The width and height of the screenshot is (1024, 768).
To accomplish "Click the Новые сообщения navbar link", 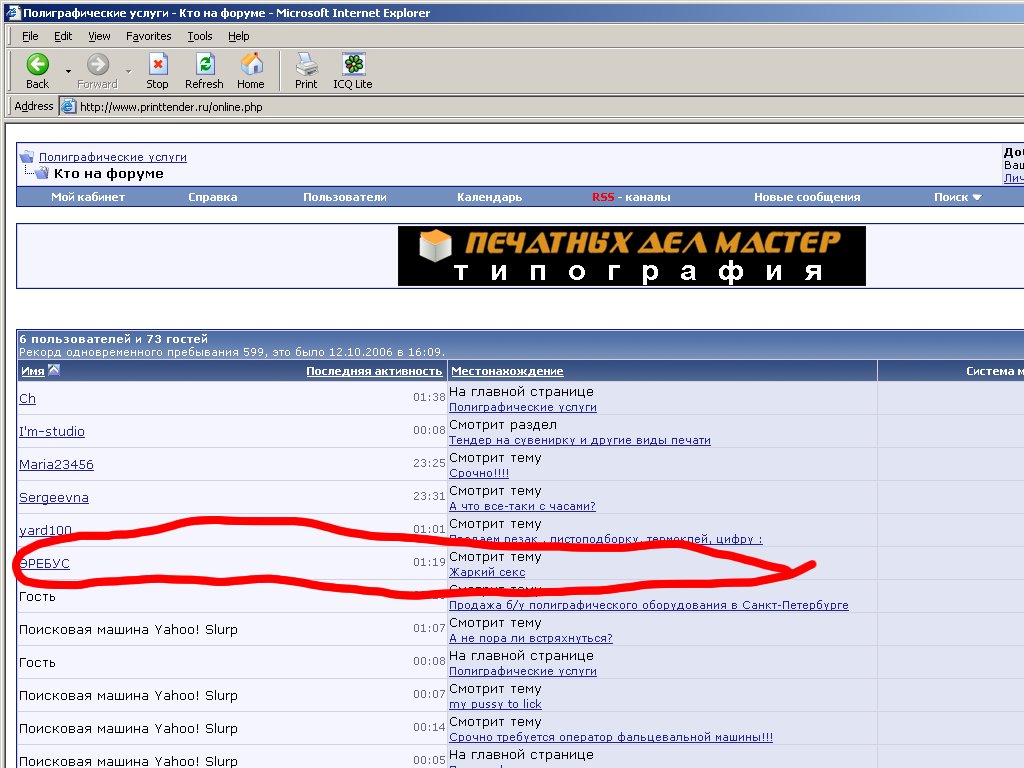I will pos(807,197).
